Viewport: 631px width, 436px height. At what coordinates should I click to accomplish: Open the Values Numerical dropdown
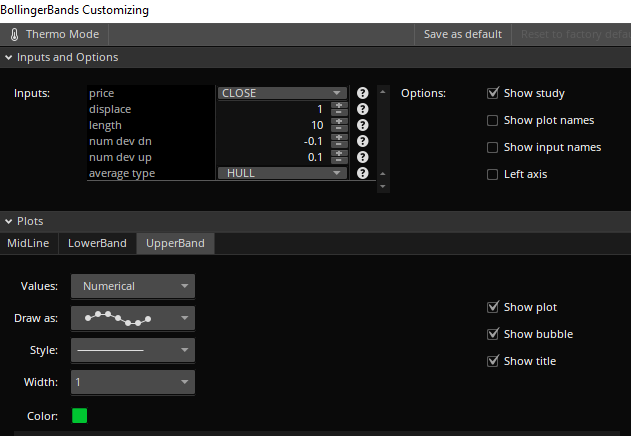[133, 286]
